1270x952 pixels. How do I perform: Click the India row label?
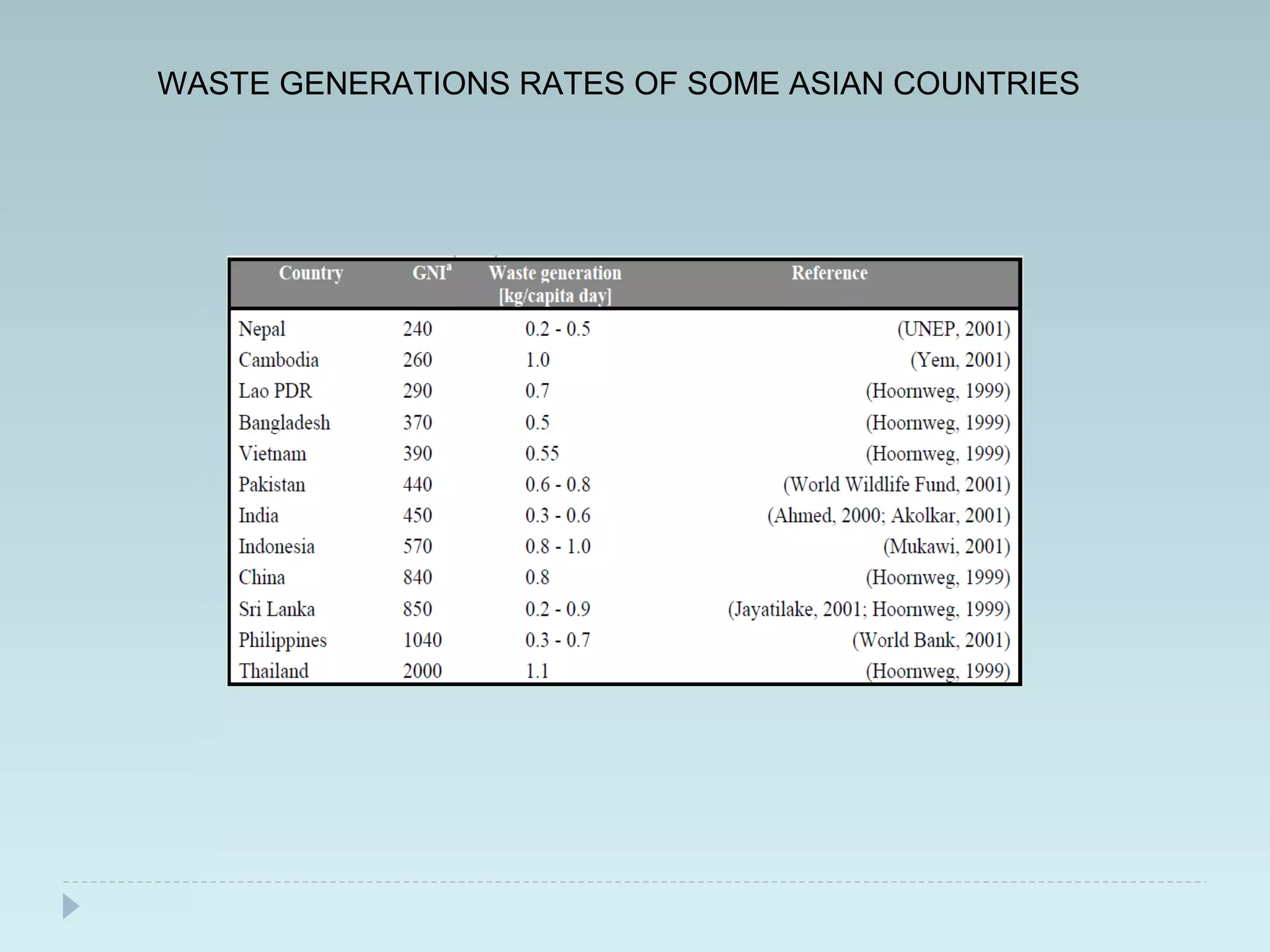259,516
